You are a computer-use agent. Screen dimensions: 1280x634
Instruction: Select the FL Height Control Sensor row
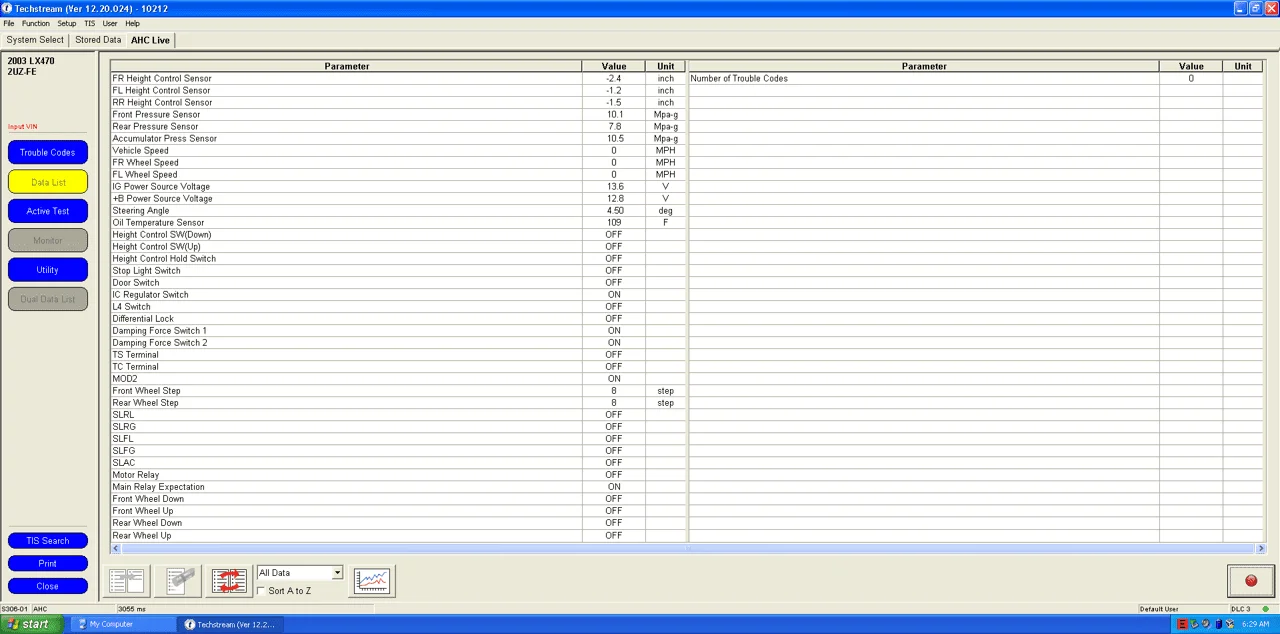398,90
